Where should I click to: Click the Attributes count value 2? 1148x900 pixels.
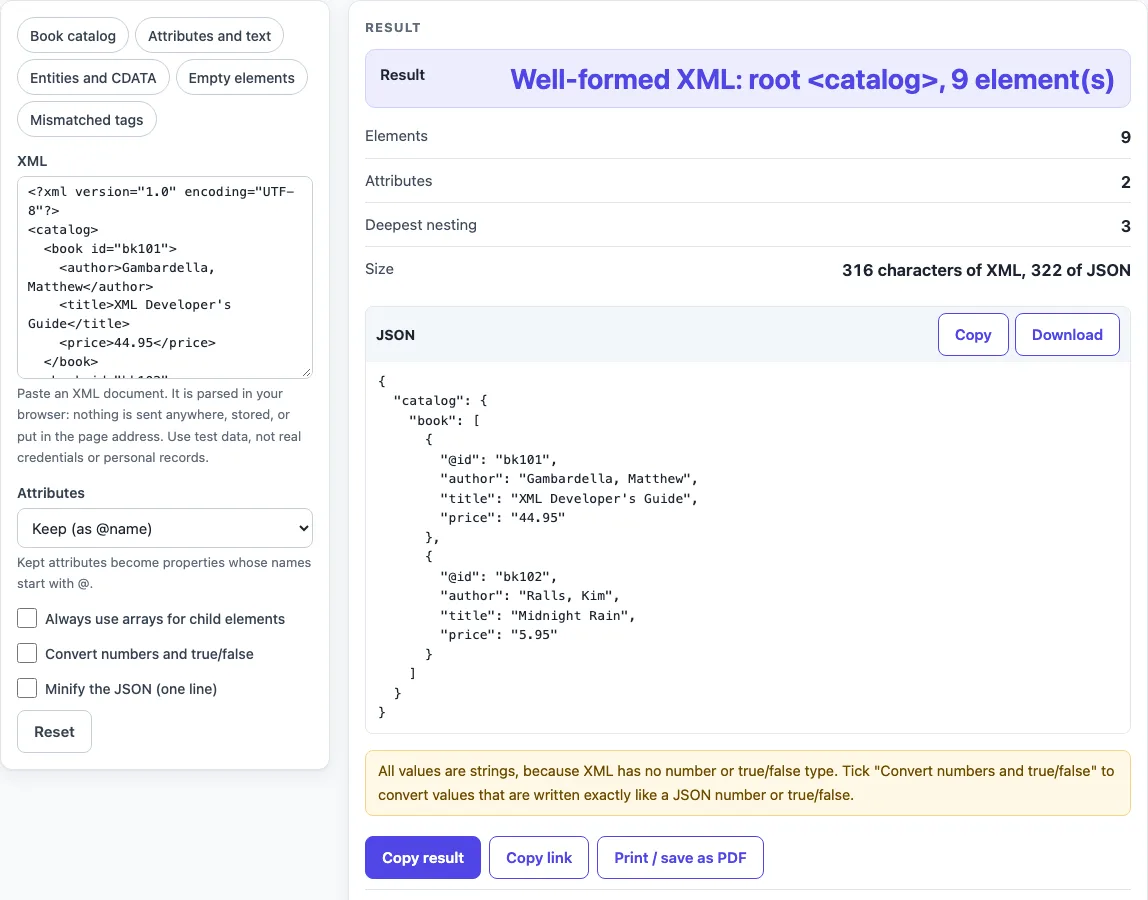coord(1125,182)
